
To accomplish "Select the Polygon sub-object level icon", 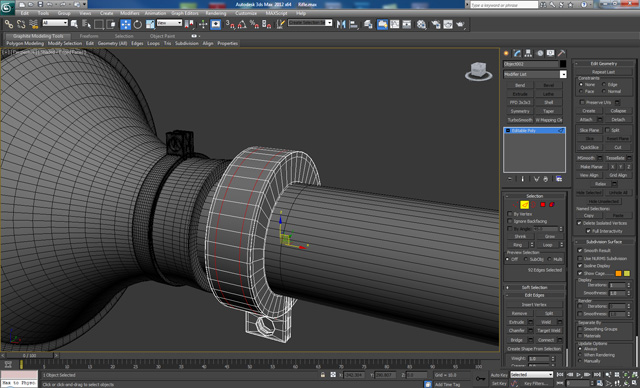I will coord(543,205).
